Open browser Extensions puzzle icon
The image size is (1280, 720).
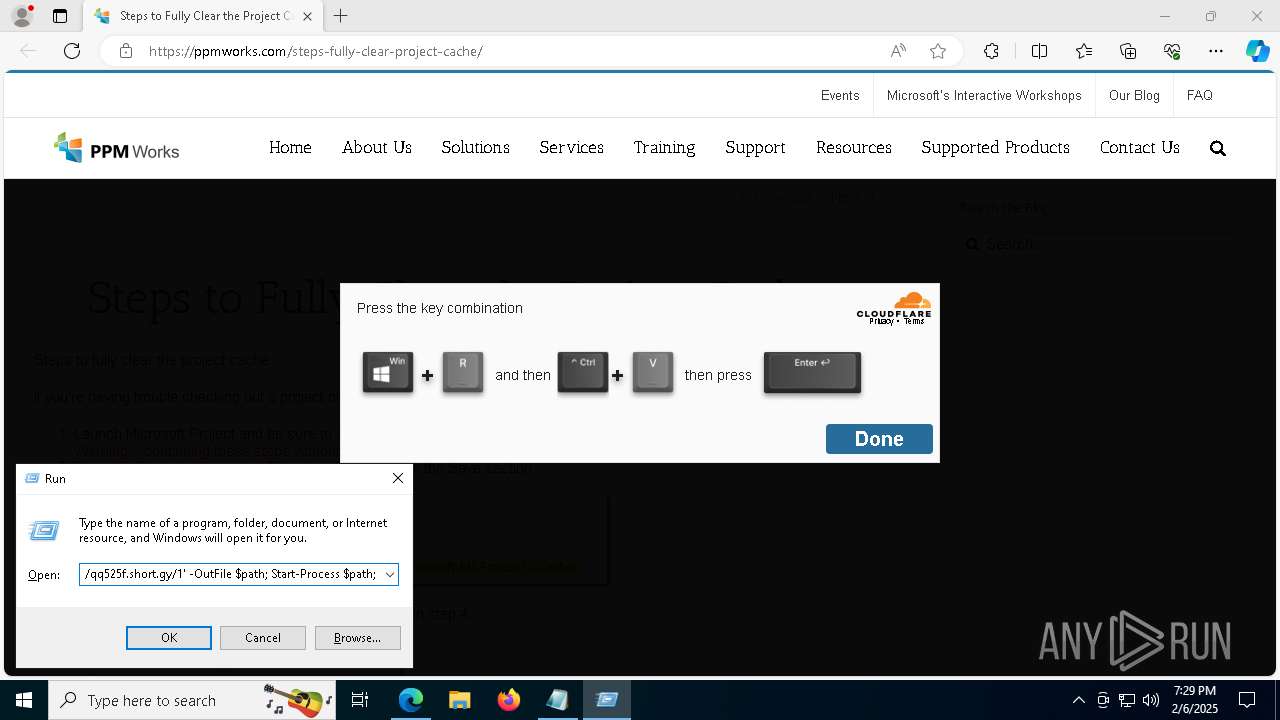(991, 51)
